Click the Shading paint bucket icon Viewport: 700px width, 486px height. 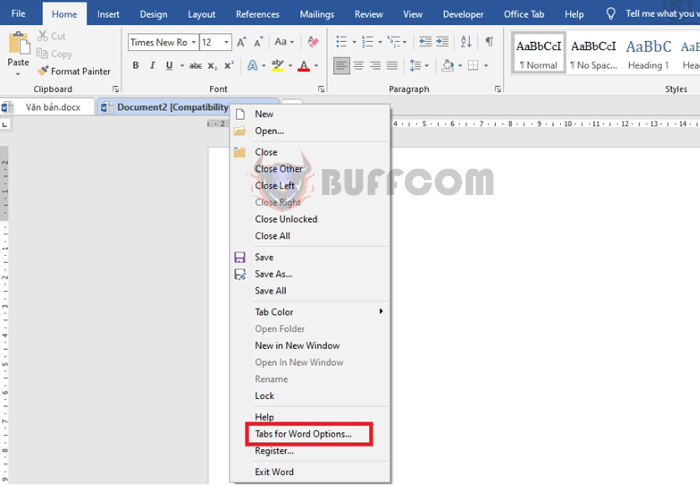click(x=448, y=66)
